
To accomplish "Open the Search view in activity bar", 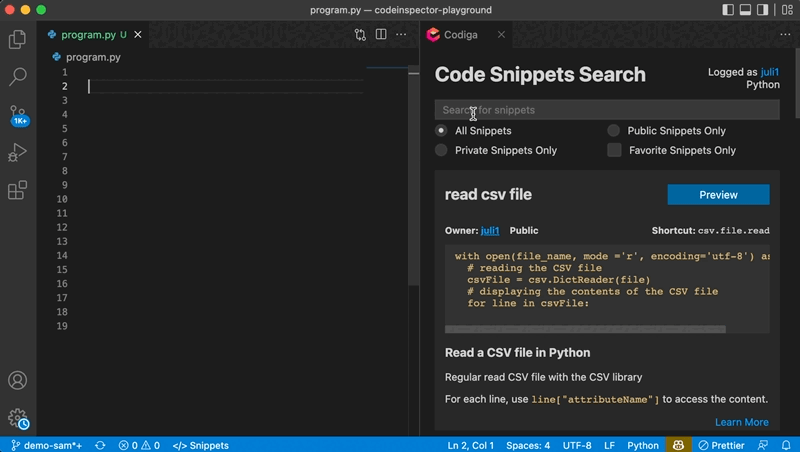I will pos(17,77).
